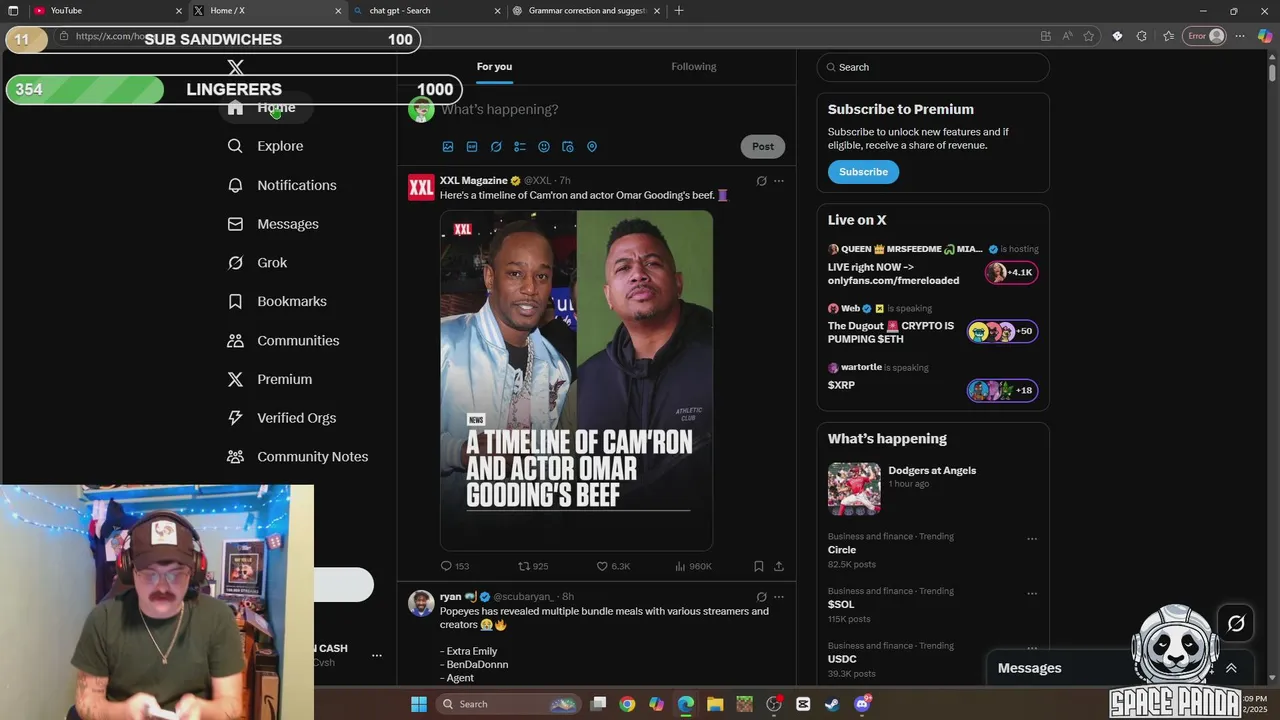Open more options for USDC trend
The width and height of the screenshot is (1280, 720).
point(1032,649)
